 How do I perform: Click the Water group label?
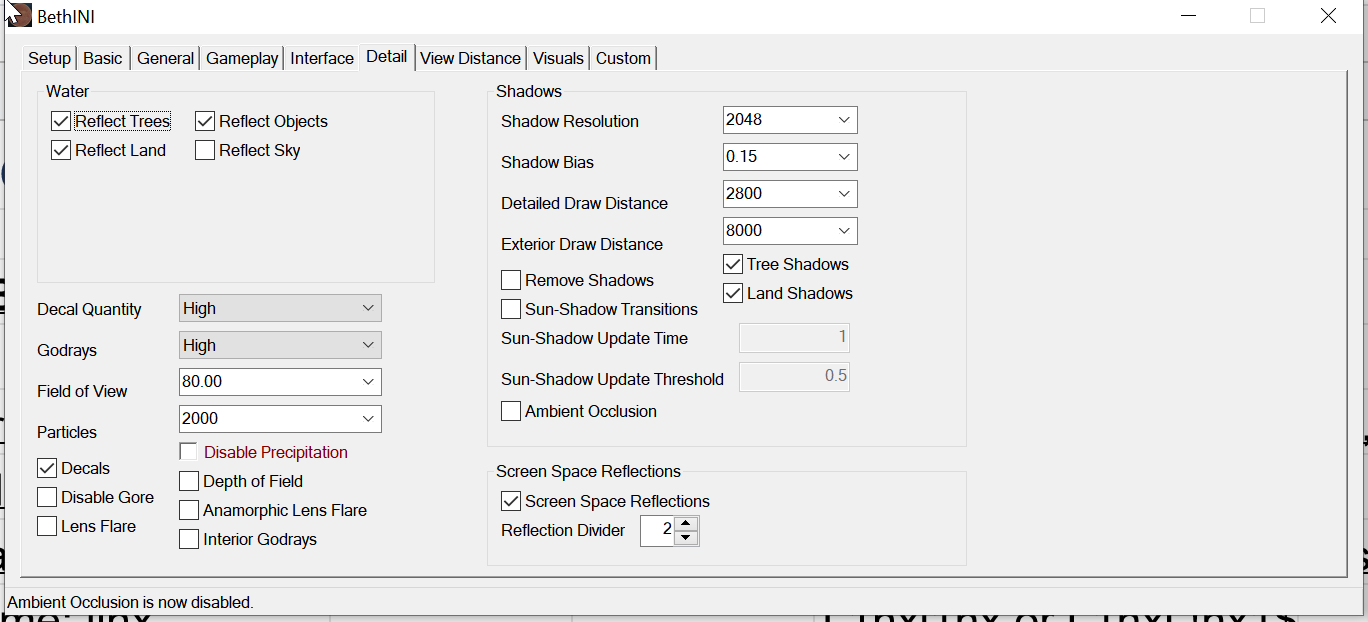(x=67, y=91)
